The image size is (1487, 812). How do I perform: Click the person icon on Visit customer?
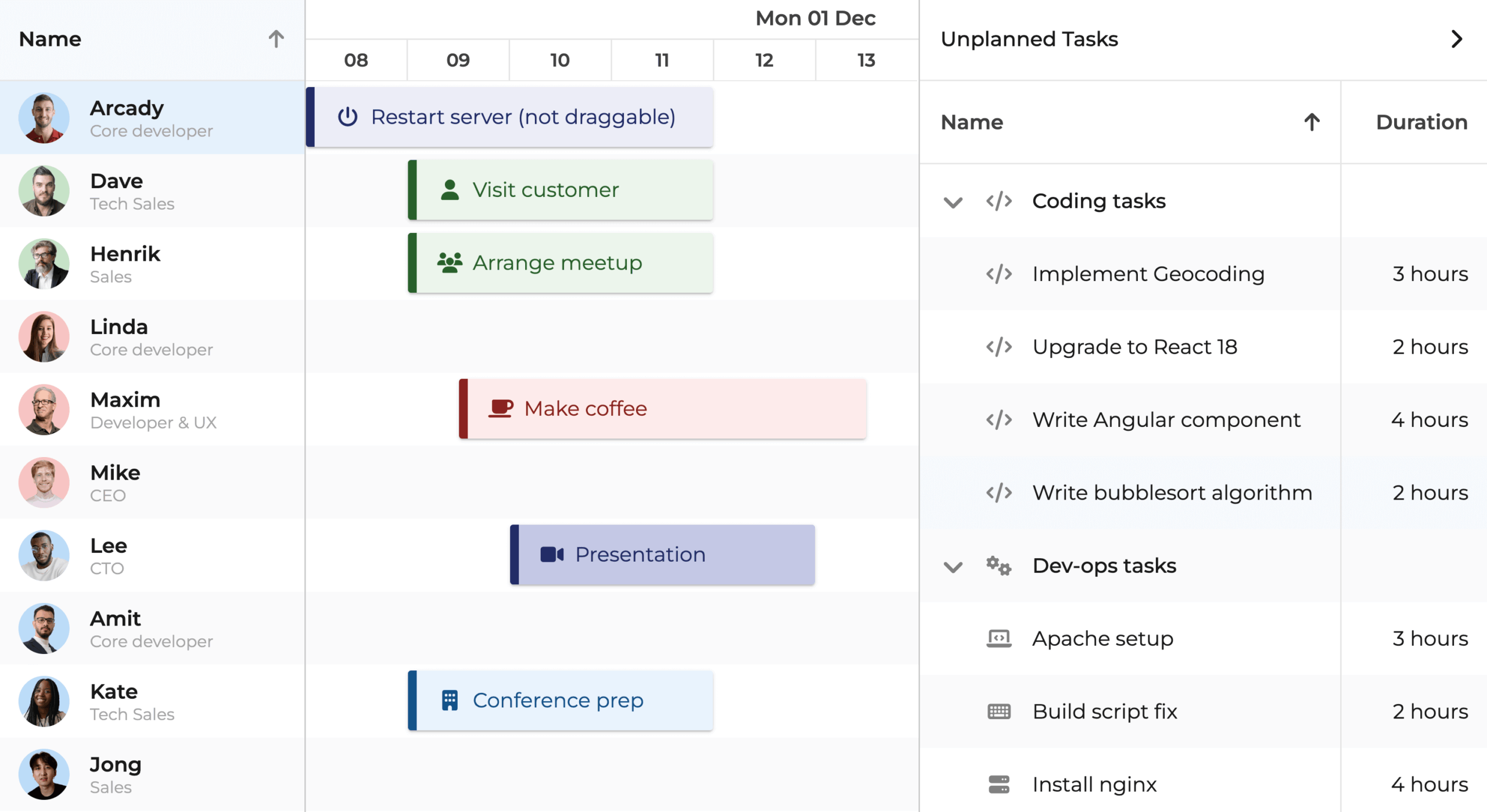[x=450, y=190]
